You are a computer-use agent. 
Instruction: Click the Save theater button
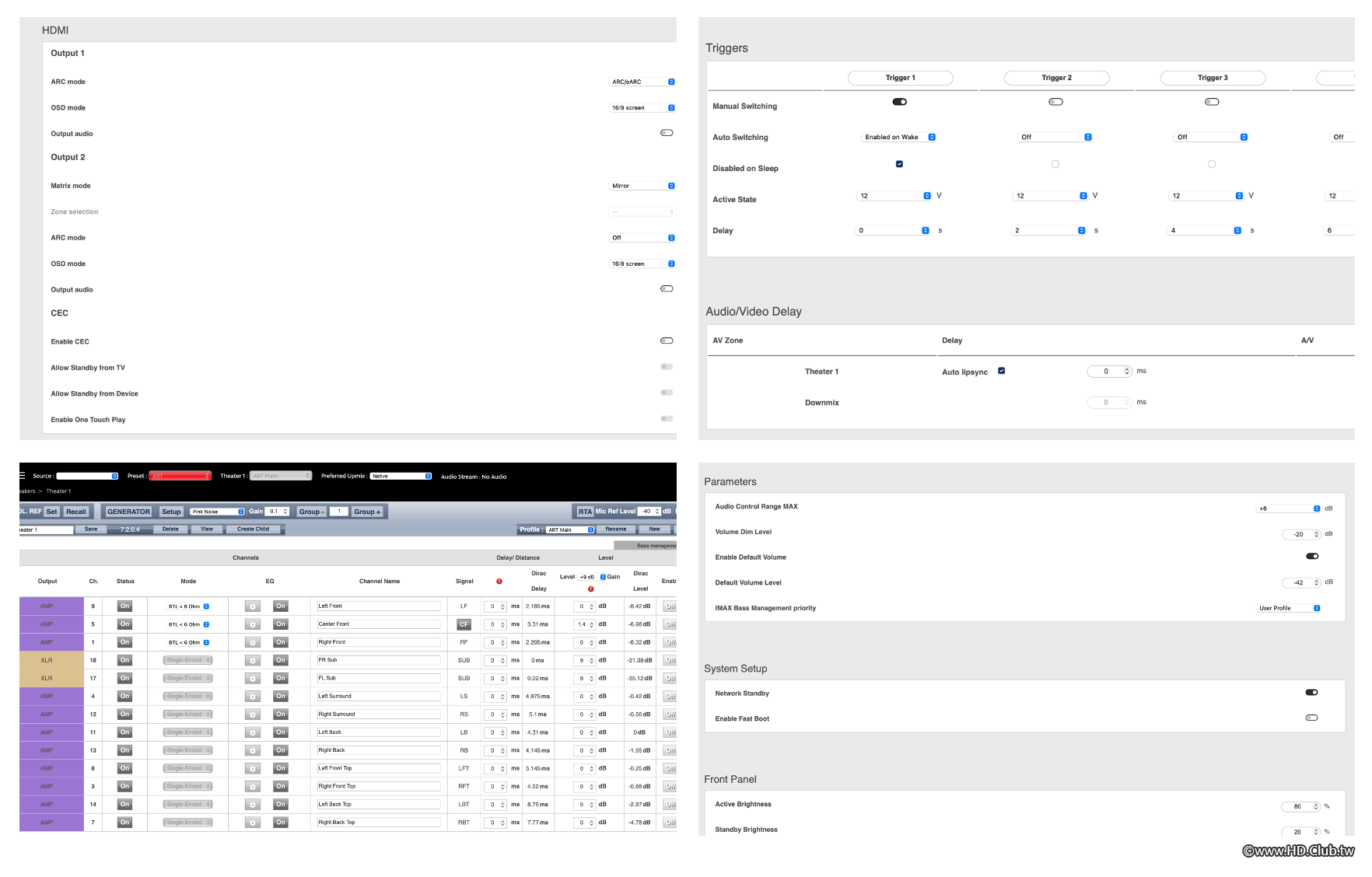pos(91,529)
